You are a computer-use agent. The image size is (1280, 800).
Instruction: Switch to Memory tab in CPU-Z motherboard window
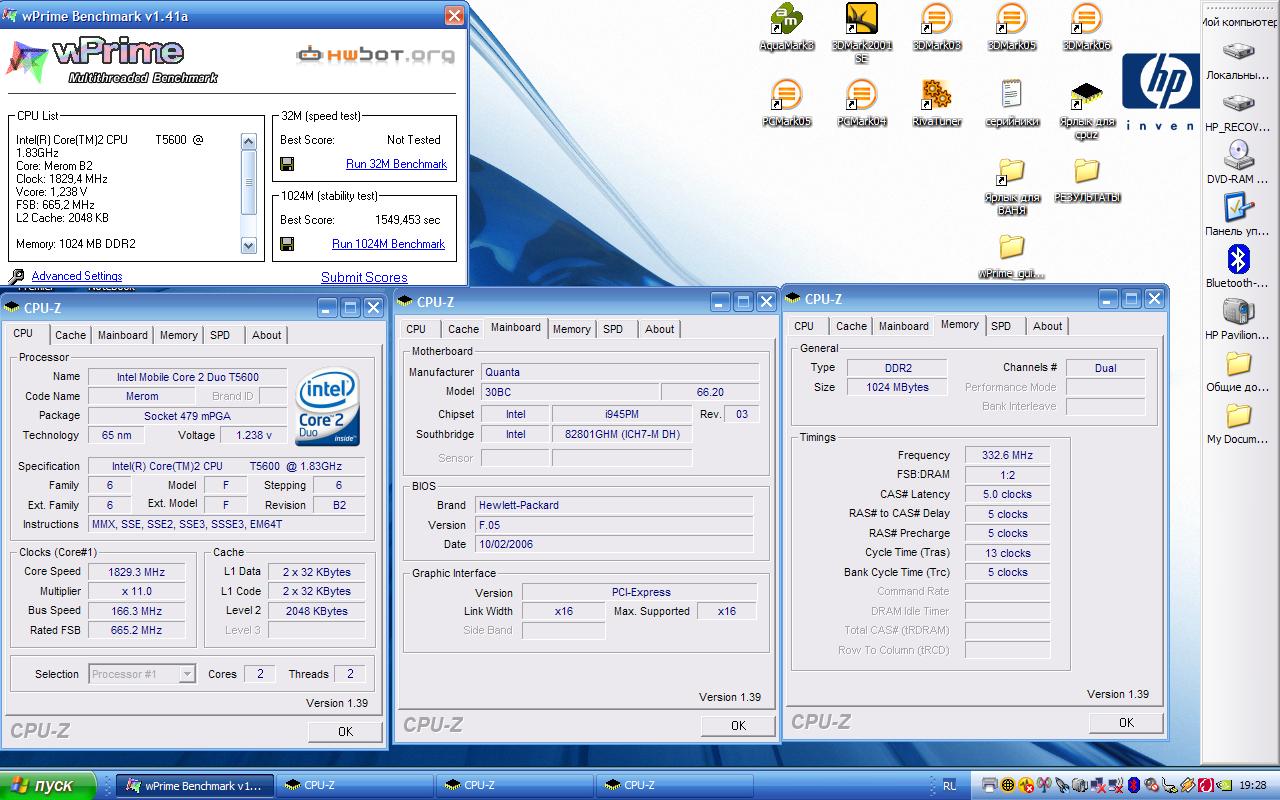(571, 329)
